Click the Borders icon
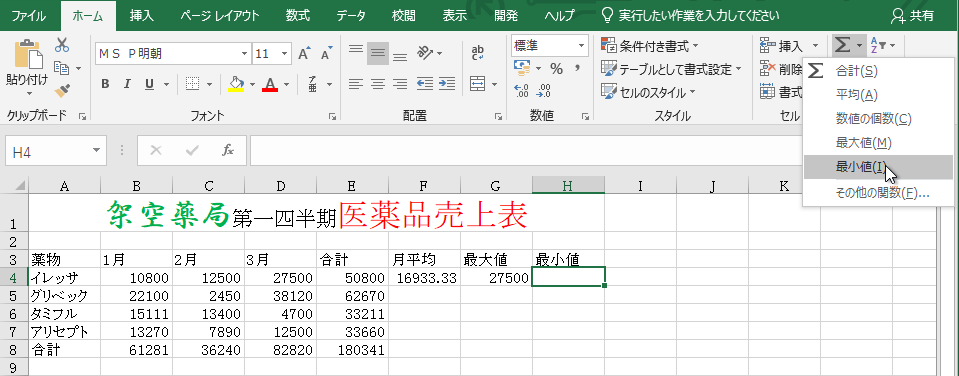Screen dimensions: 959x376 tap(193, 84)
